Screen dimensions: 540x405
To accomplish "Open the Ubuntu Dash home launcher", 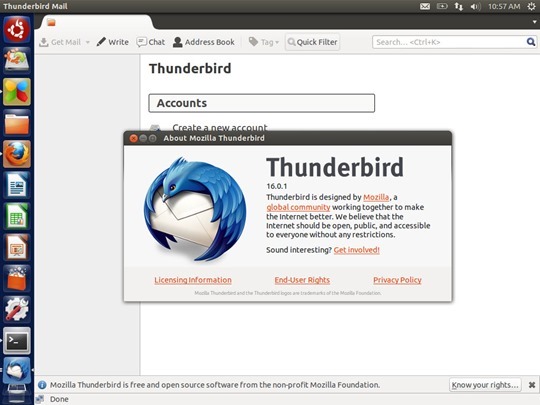I will pyautogui.click(x=17, y=30).
